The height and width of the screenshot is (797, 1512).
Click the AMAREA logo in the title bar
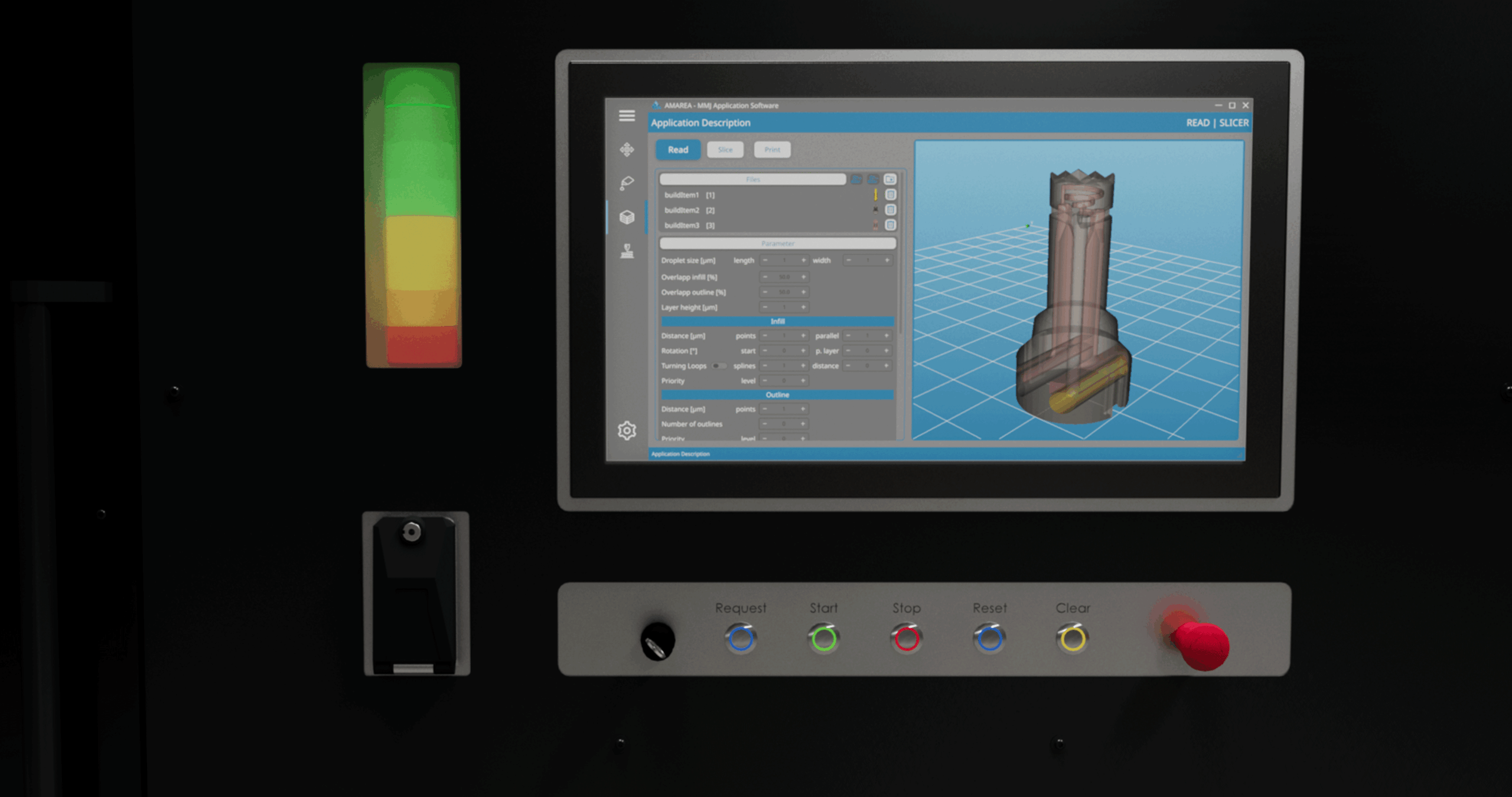pos(656,105)
